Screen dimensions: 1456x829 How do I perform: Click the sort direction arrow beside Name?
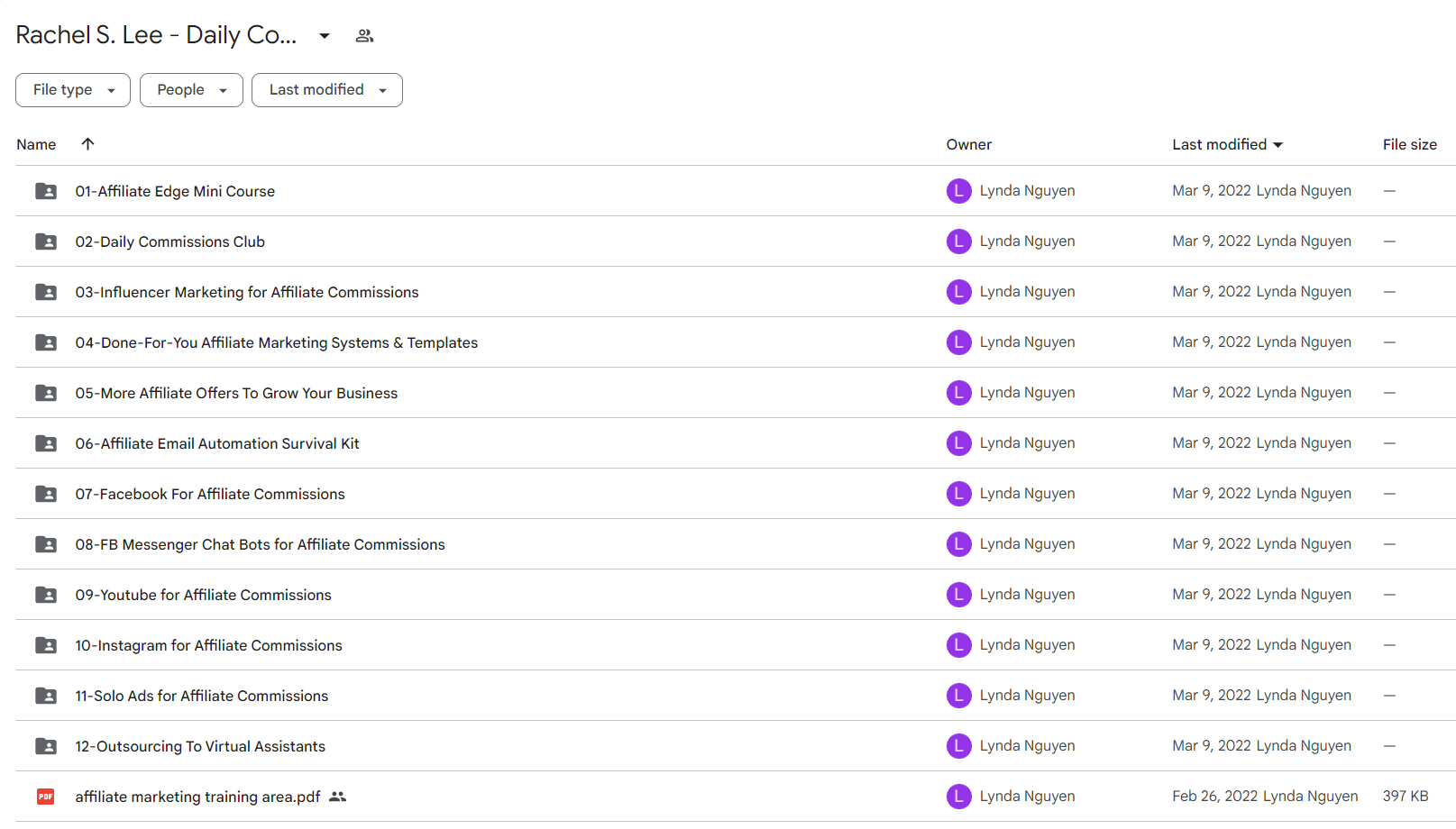87,144
